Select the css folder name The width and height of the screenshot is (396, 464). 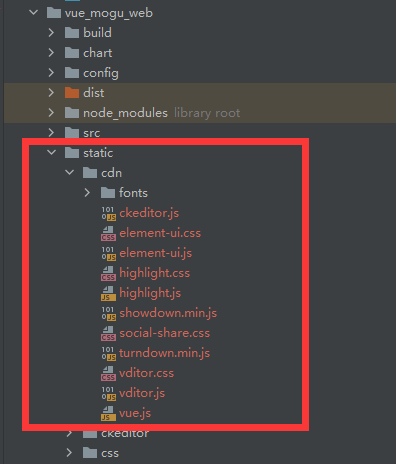coord(110,453)
